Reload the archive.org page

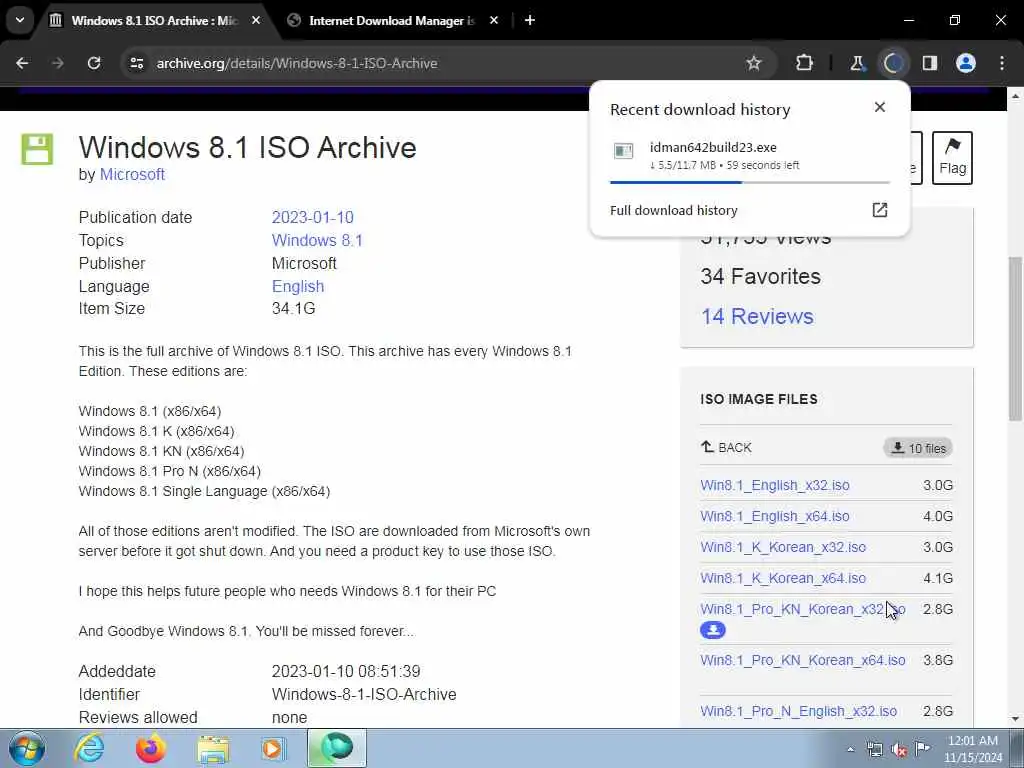(x=94, y=63)
